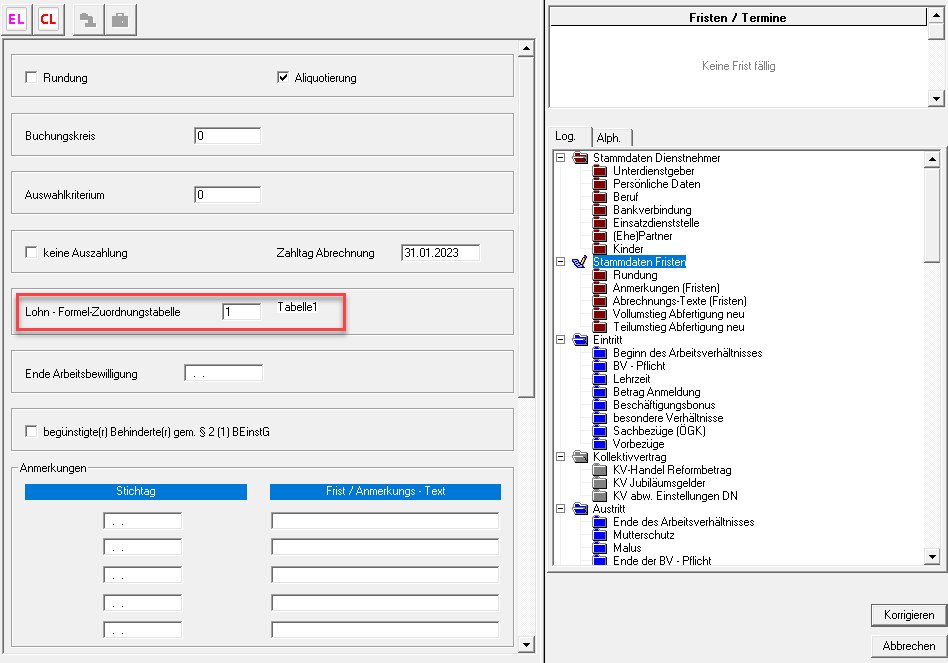This screenshot has height=663, width=948.
Task: Collapse the Eintritt tree node
Action: pos(560,340)
